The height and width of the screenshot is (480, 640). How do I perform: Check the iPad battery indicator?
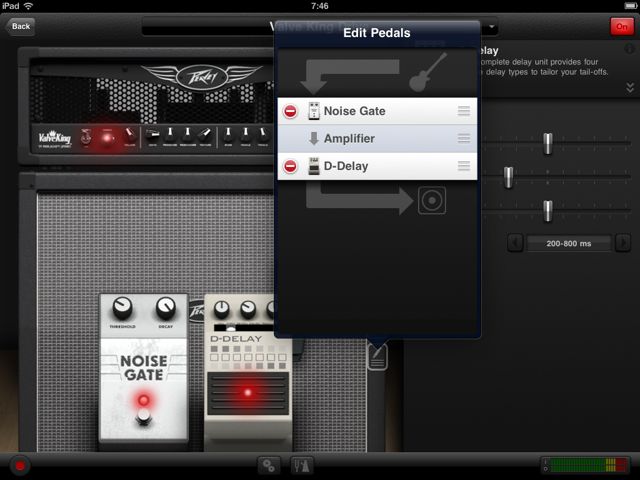631,6
